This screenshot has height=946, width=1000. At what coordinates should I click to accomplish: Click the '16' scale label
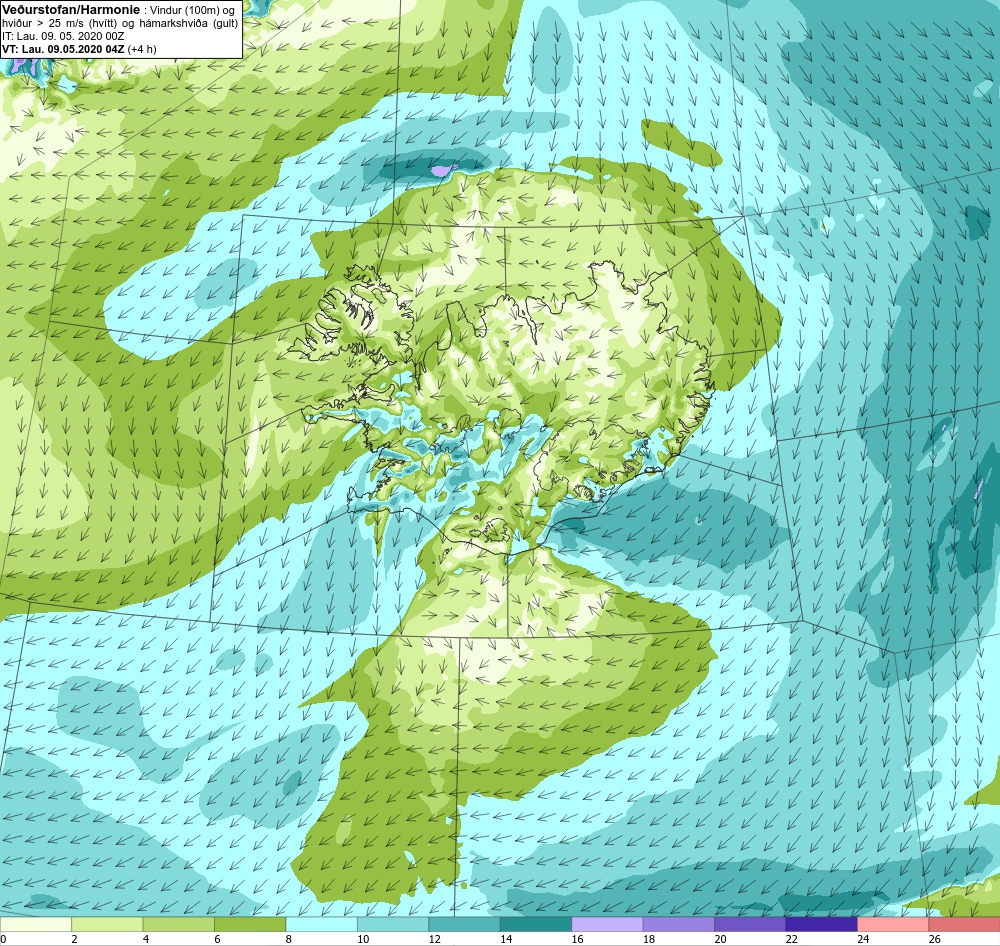pyautogui.click(x=577, y=939)
